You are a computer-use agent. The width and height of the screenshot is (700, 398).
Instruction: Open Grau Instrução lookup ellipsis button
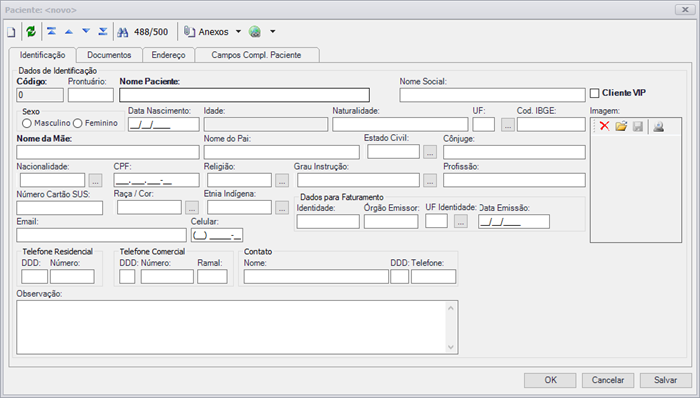point(430,181)
